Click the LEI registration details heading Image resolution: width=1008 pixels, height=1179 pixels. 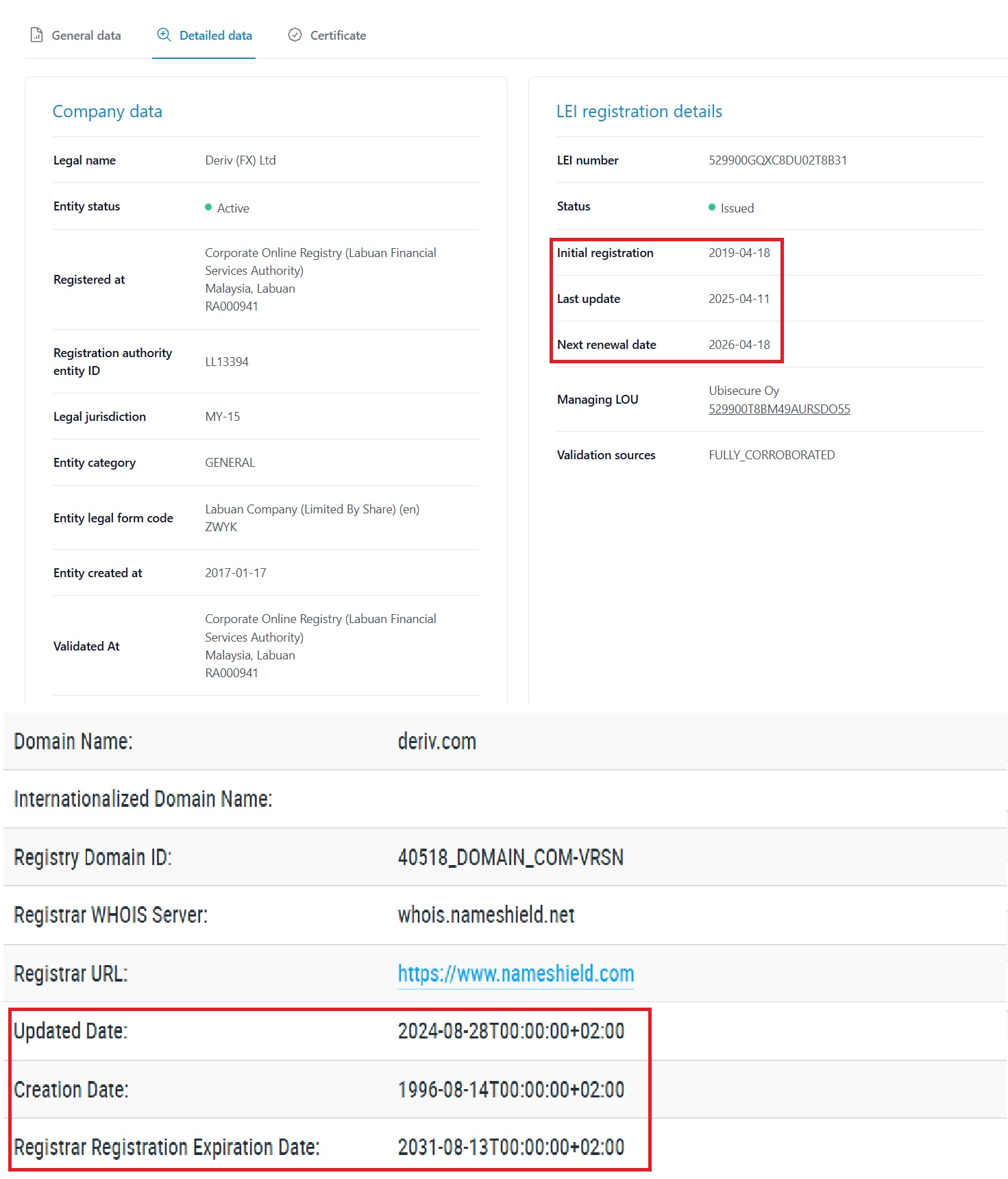(x=639, y=112)
